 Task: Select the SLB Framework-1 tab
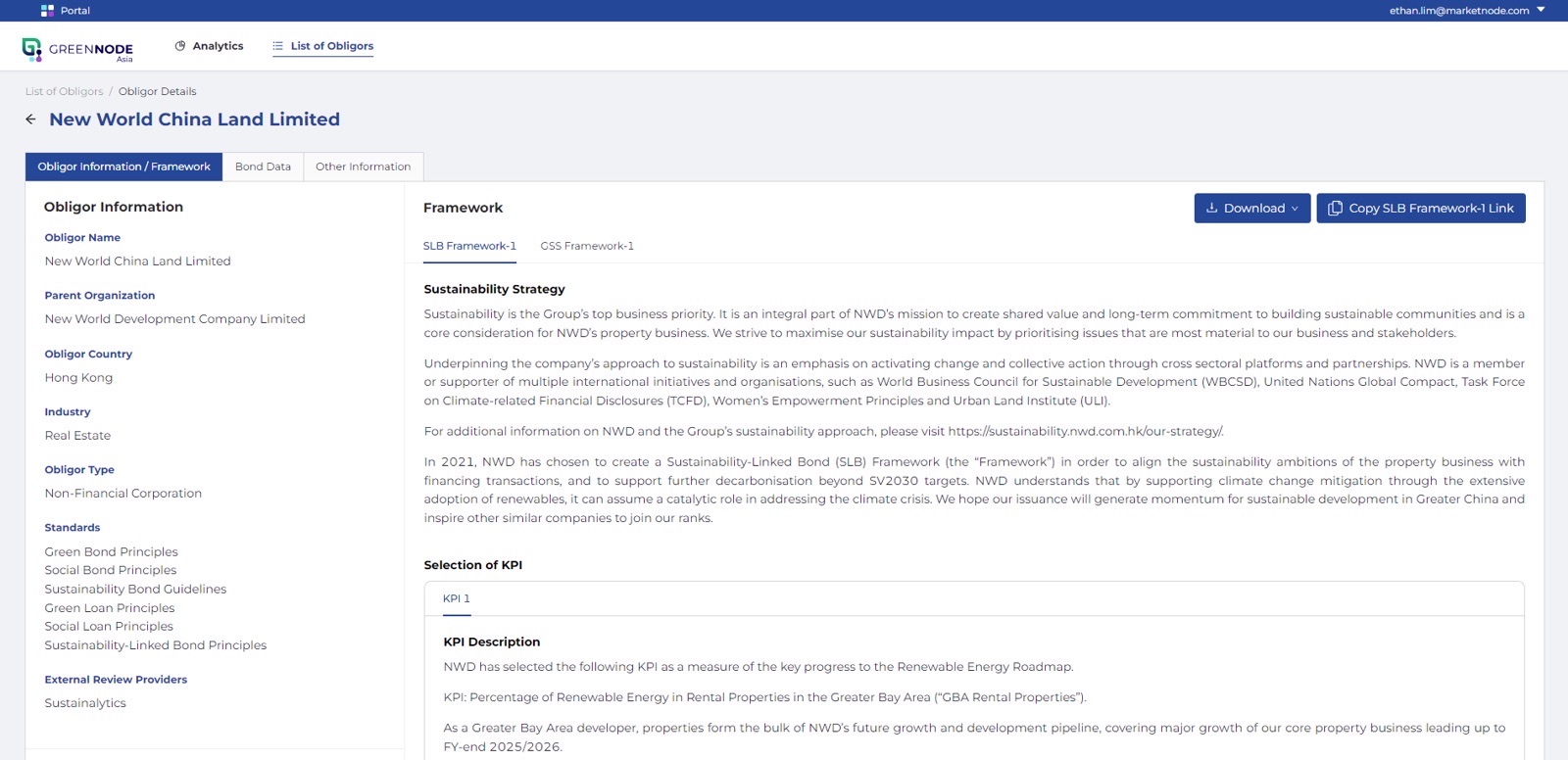tap(469, 246)
